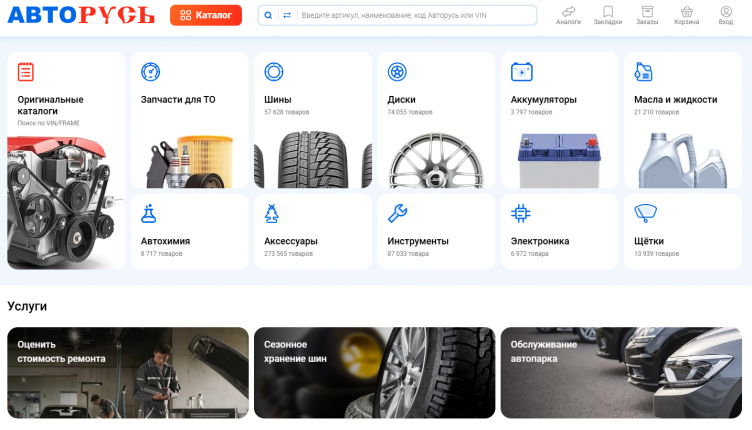
Task: Click the Авторусь logo
Action: (81, 16)
